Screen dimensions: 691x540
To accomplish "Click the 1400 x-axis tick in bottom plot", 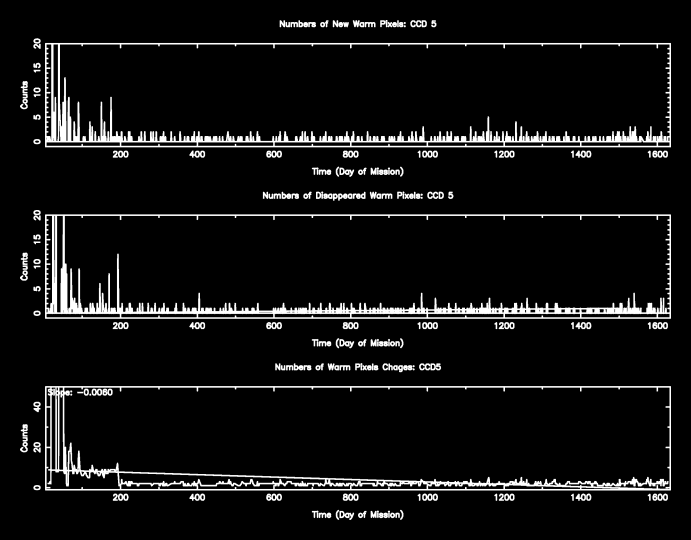I will (x=580, y=499).
